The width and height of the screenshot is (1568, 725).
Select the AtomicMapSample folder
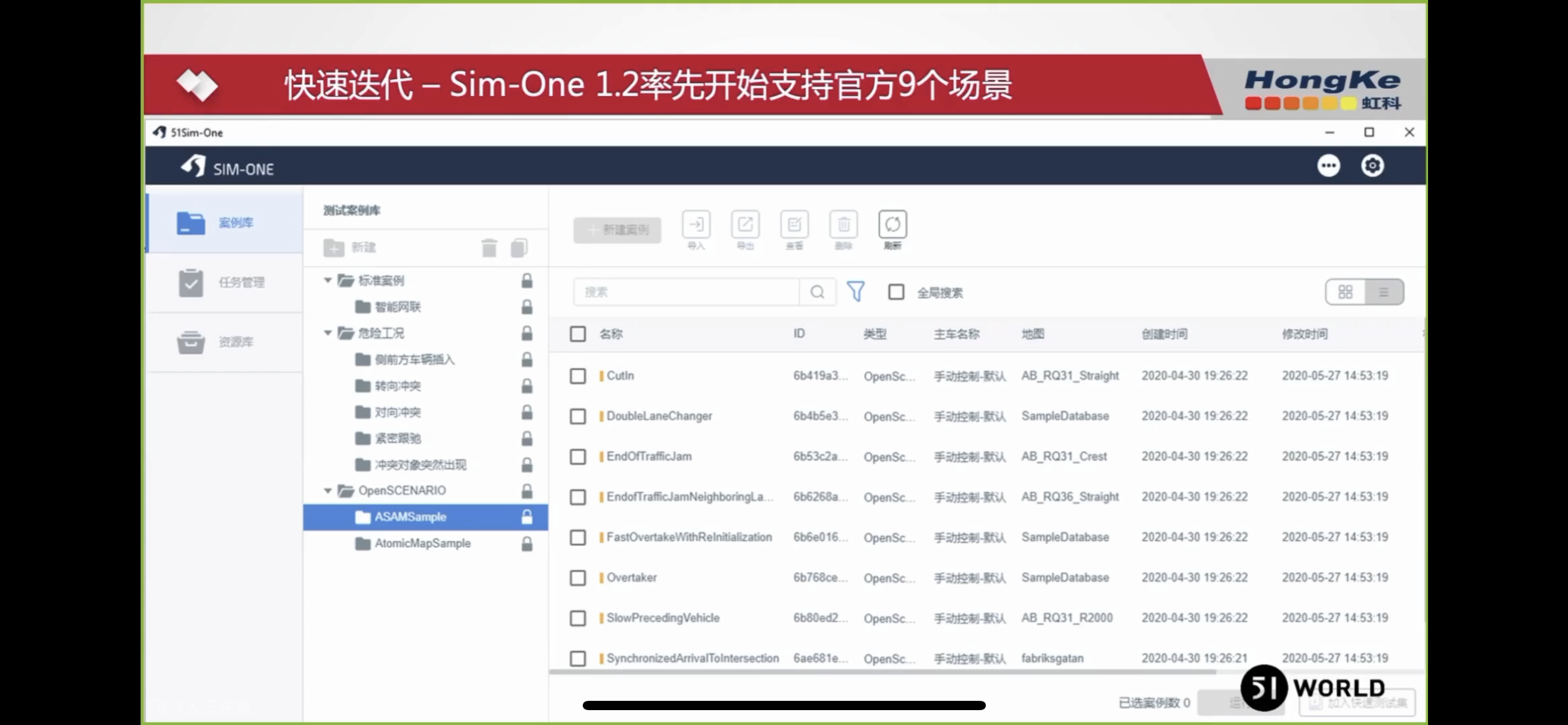(x=420, y=543)
